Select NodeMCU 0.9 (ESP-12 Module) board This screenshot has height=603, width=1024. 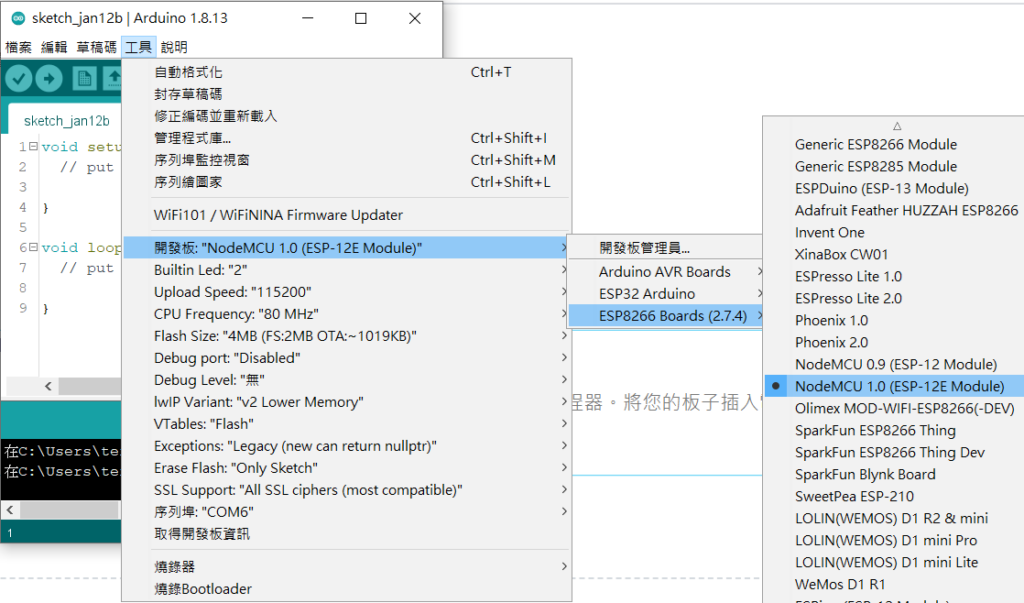895,364
